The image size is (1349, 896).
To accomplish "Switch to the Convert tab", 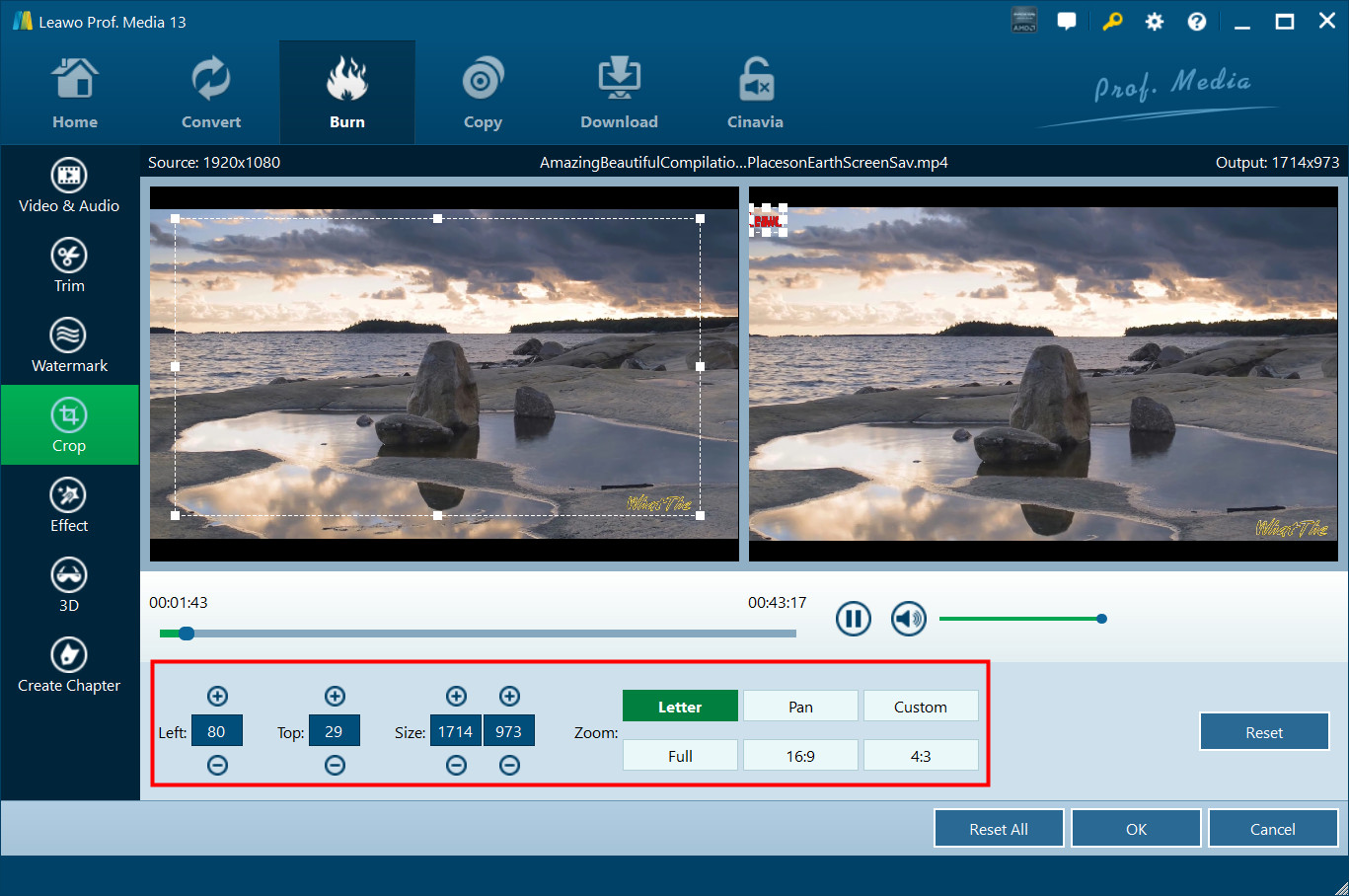I will click(x=211, y=95).
